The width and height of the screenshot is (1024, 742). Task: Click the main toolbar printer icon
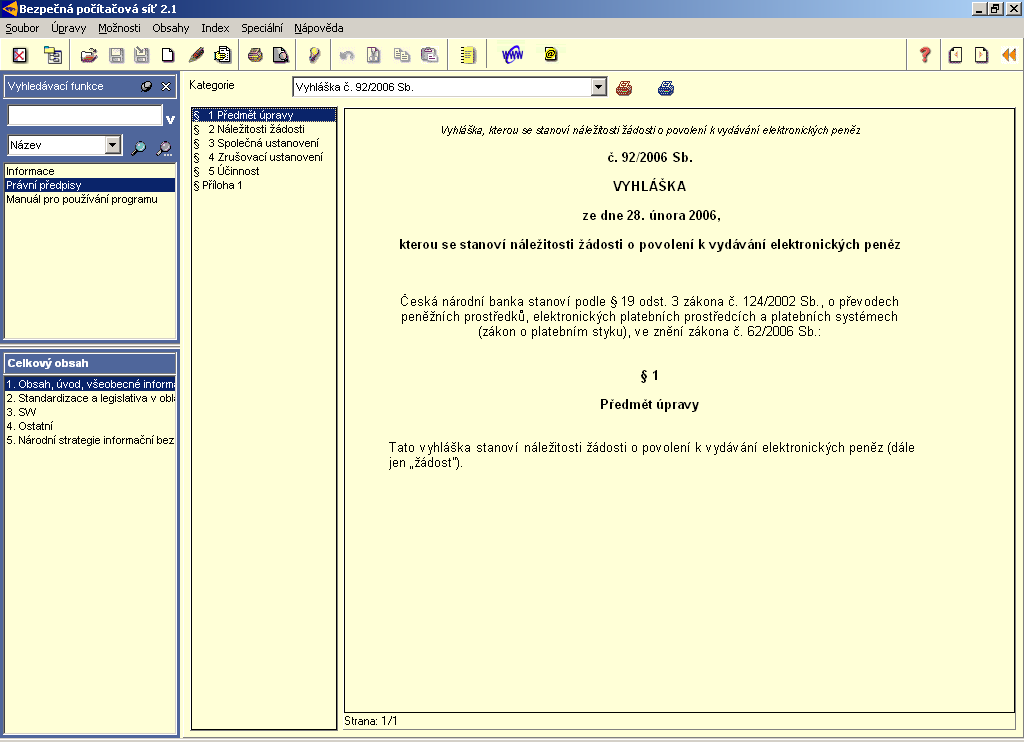(x=255, y=56)
